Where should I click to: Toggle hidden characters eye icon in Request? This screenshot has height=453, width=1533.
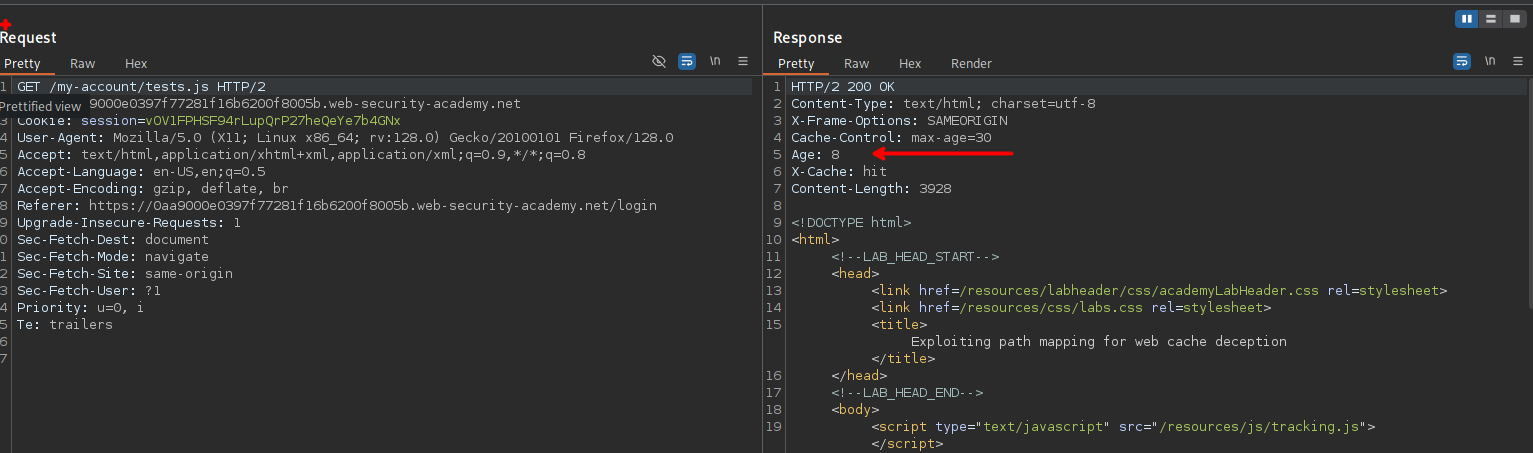[x=659, y=61]
